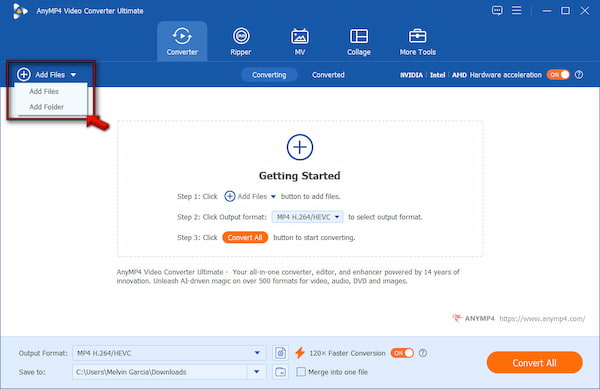Enable Merge into one file checkbox

(x=301, y=372)
